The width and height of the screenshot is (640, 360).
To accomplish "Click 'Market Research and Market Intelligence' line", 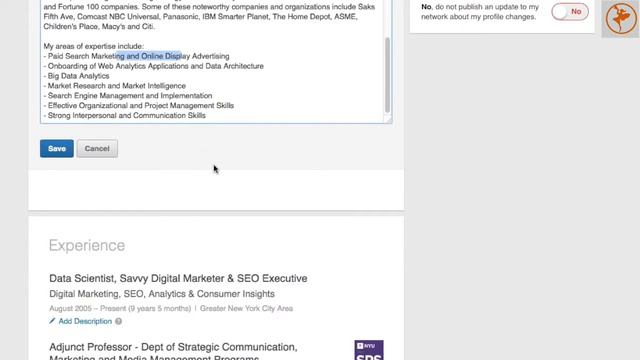I will click(115, 86).
